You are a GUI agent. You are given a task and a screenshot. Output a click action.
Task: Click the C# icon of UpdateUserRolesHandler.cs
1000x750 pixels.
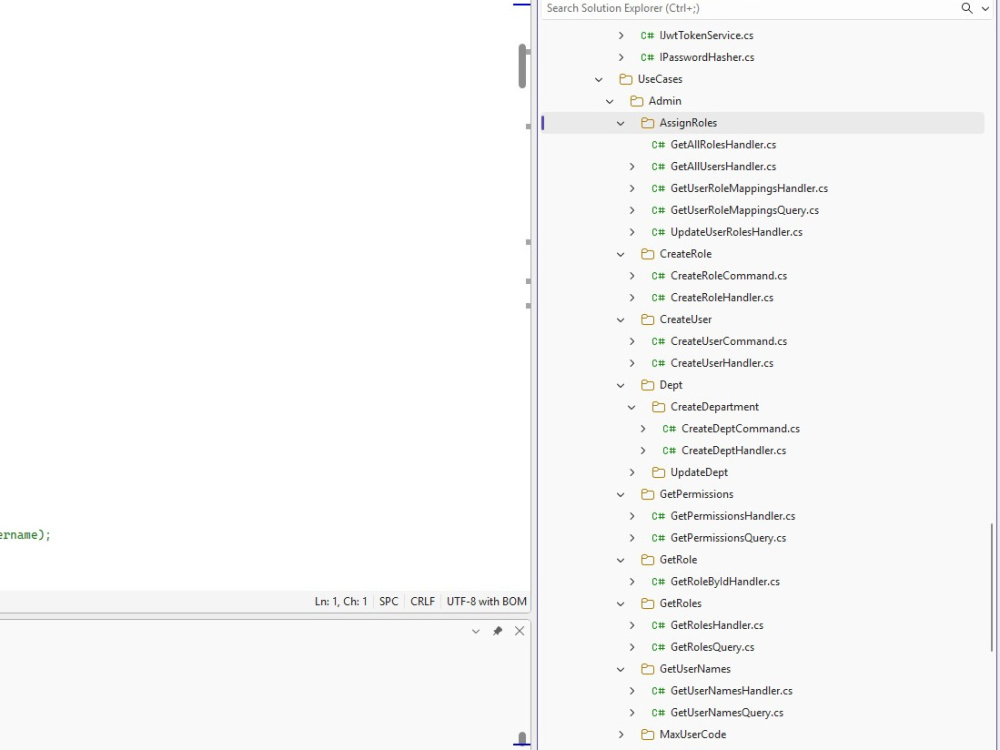pyautogui.click(x=658, y=232)
